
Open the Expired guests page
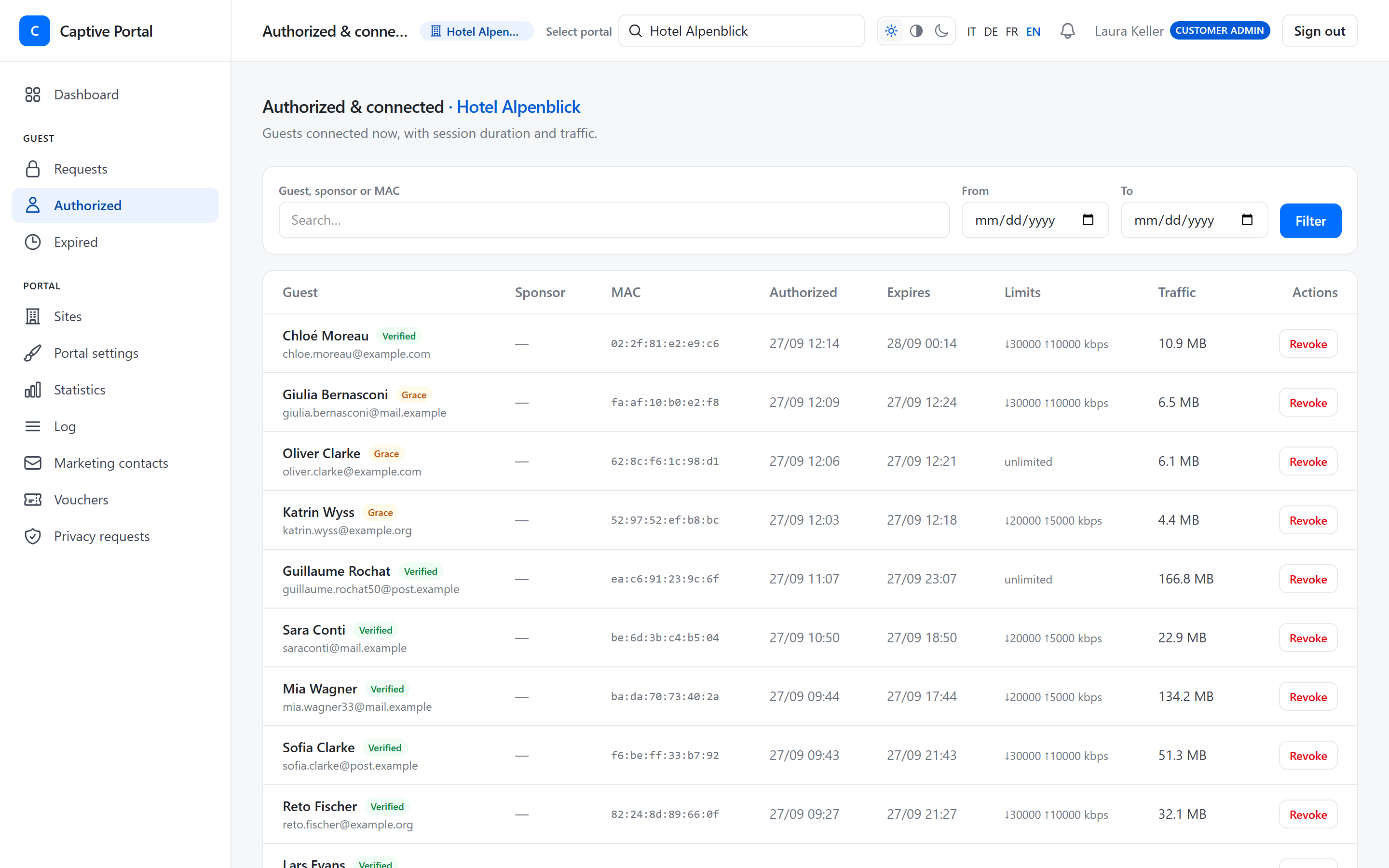(115, 242)
